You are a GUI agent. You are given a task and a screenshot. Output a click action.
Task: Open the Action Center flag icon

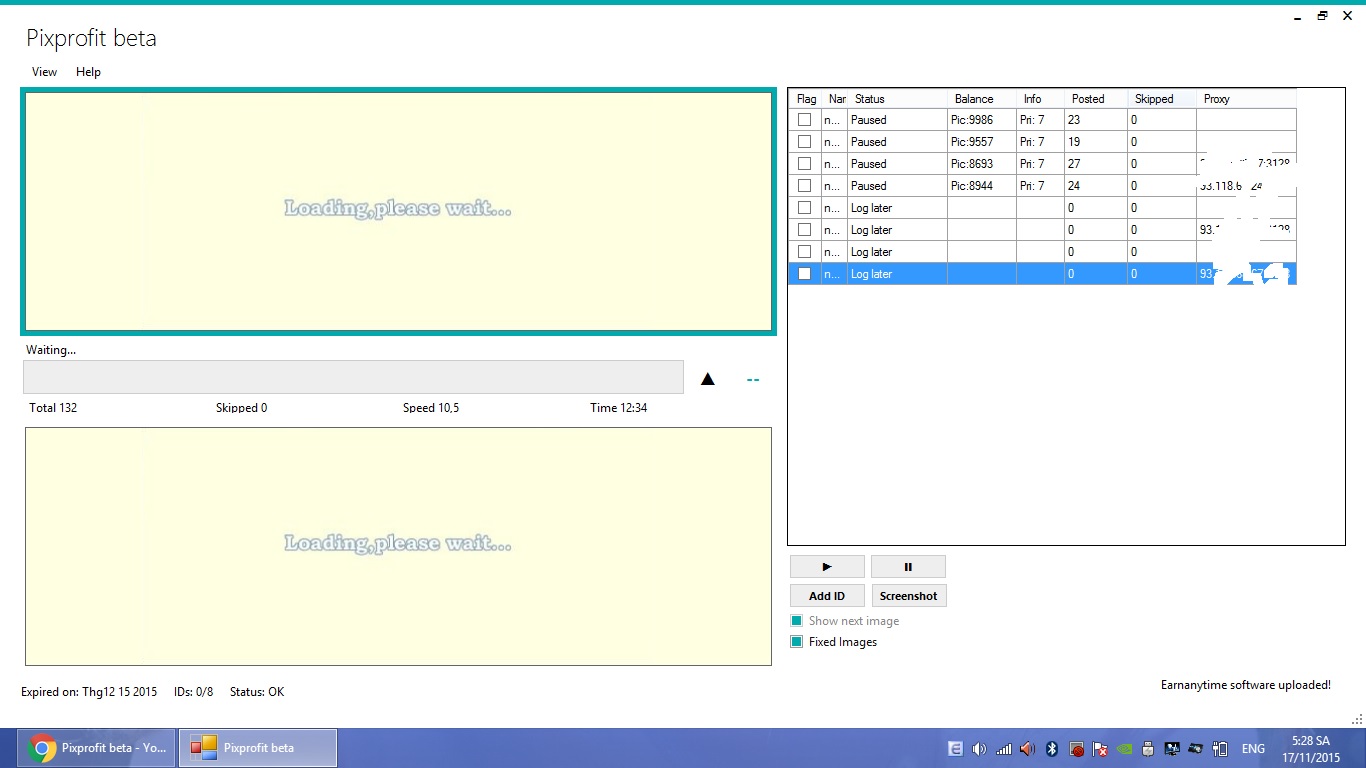click(1100, 748)
